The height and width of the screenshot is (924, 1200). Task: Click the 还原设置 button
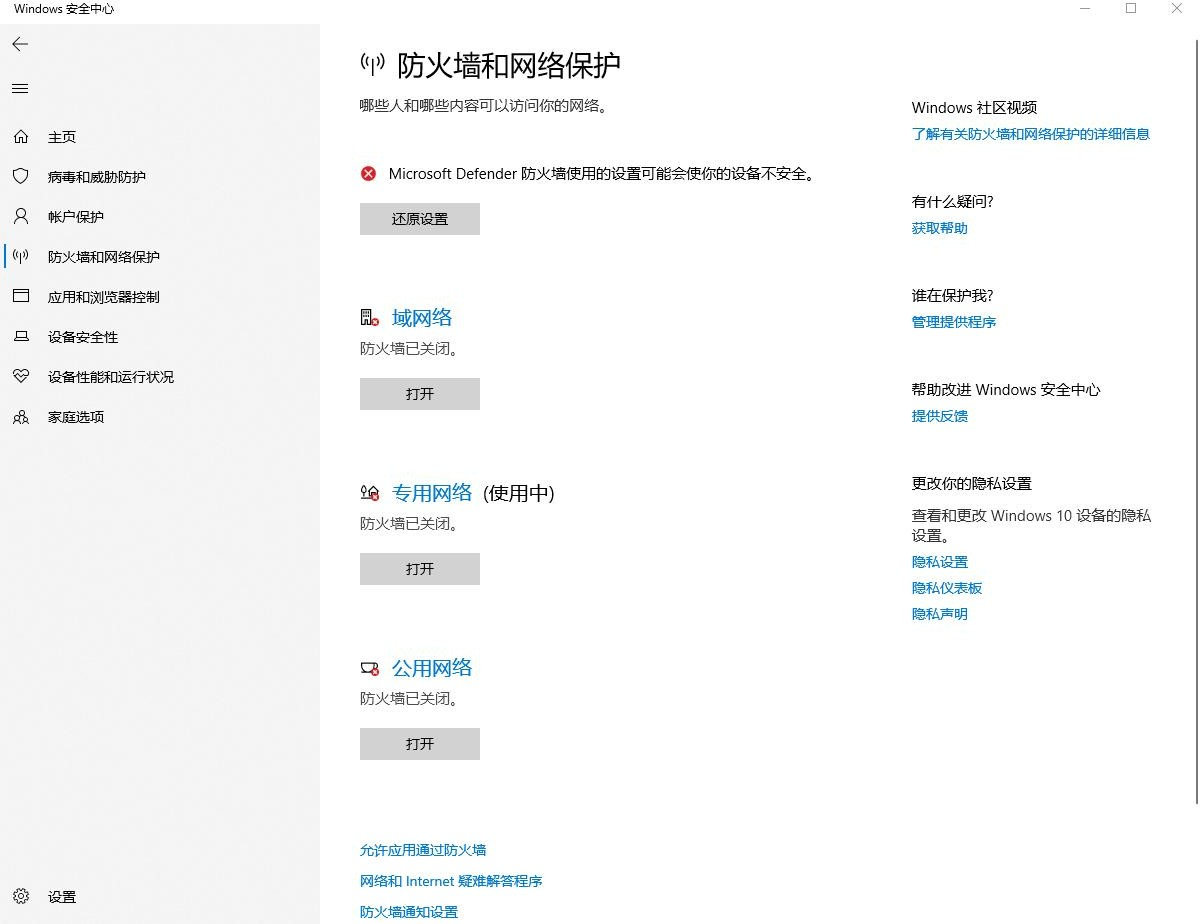pos(420,219)
